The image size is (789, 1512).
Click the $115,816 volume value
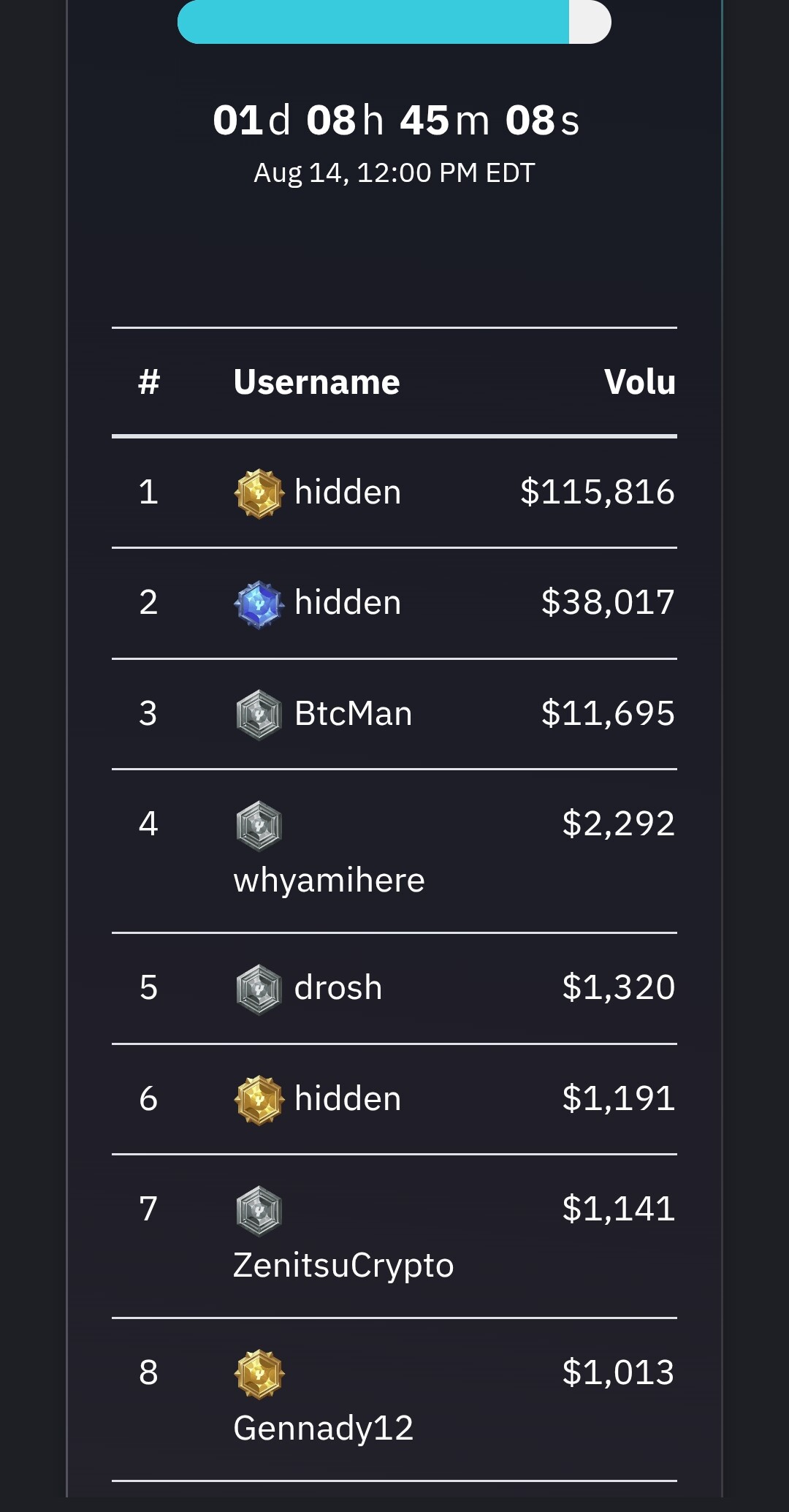click(598, 492)
